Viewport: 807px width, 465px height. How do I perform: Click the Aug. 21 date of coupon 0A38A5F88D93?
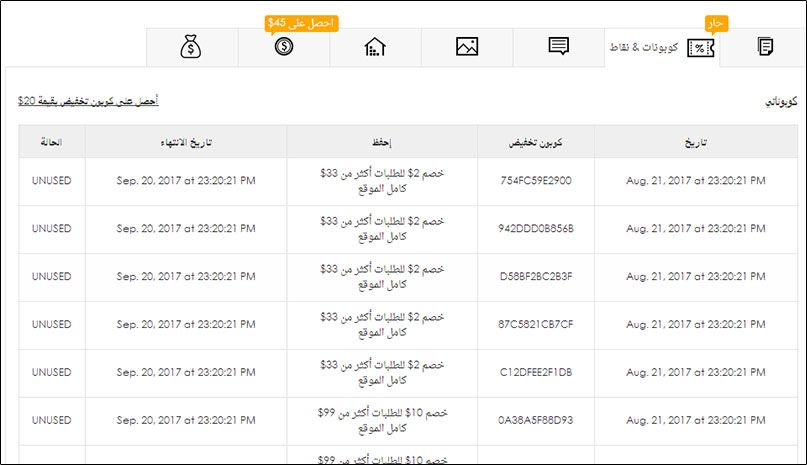pyautogui.click(x=696, y=420)
